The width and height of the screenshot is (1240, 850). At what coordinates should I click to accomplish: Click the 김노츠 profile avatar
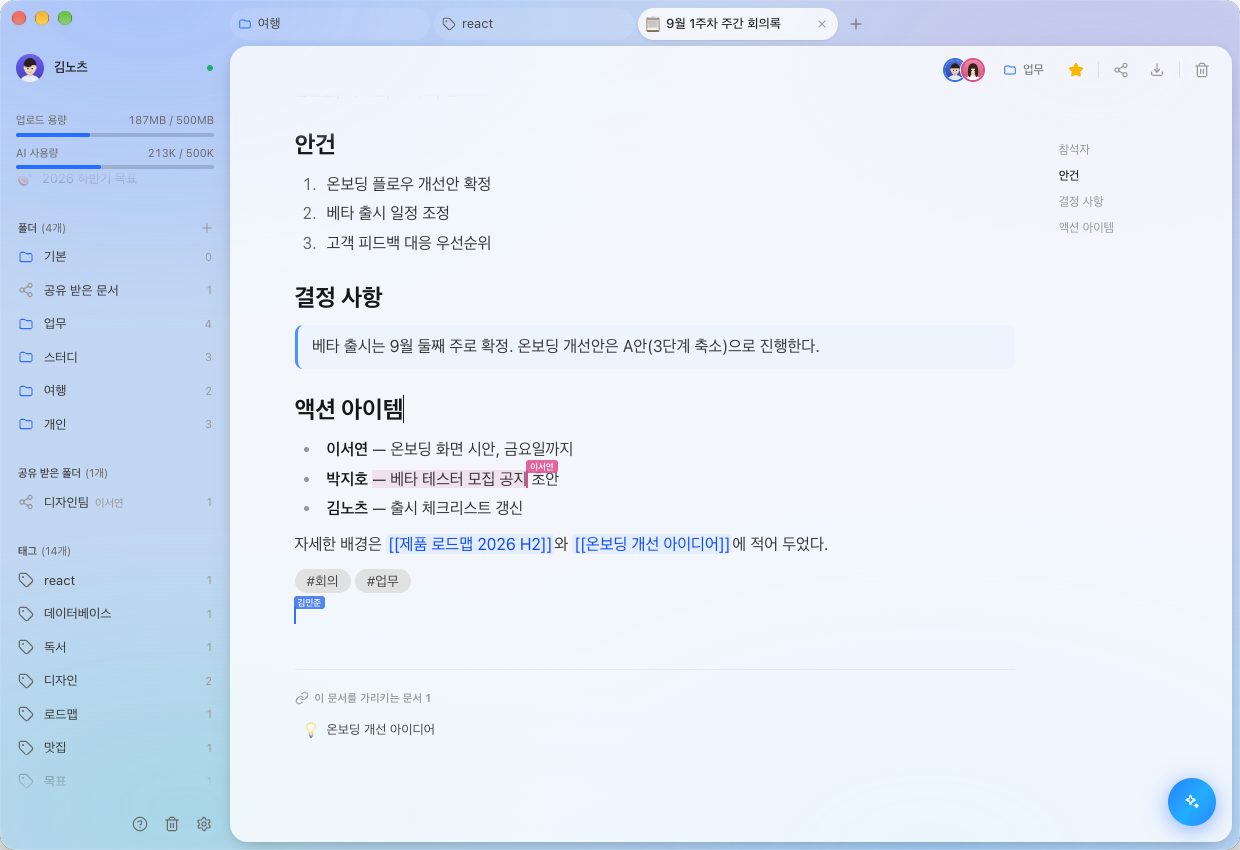pyautogui.click(x=30, y=68)
